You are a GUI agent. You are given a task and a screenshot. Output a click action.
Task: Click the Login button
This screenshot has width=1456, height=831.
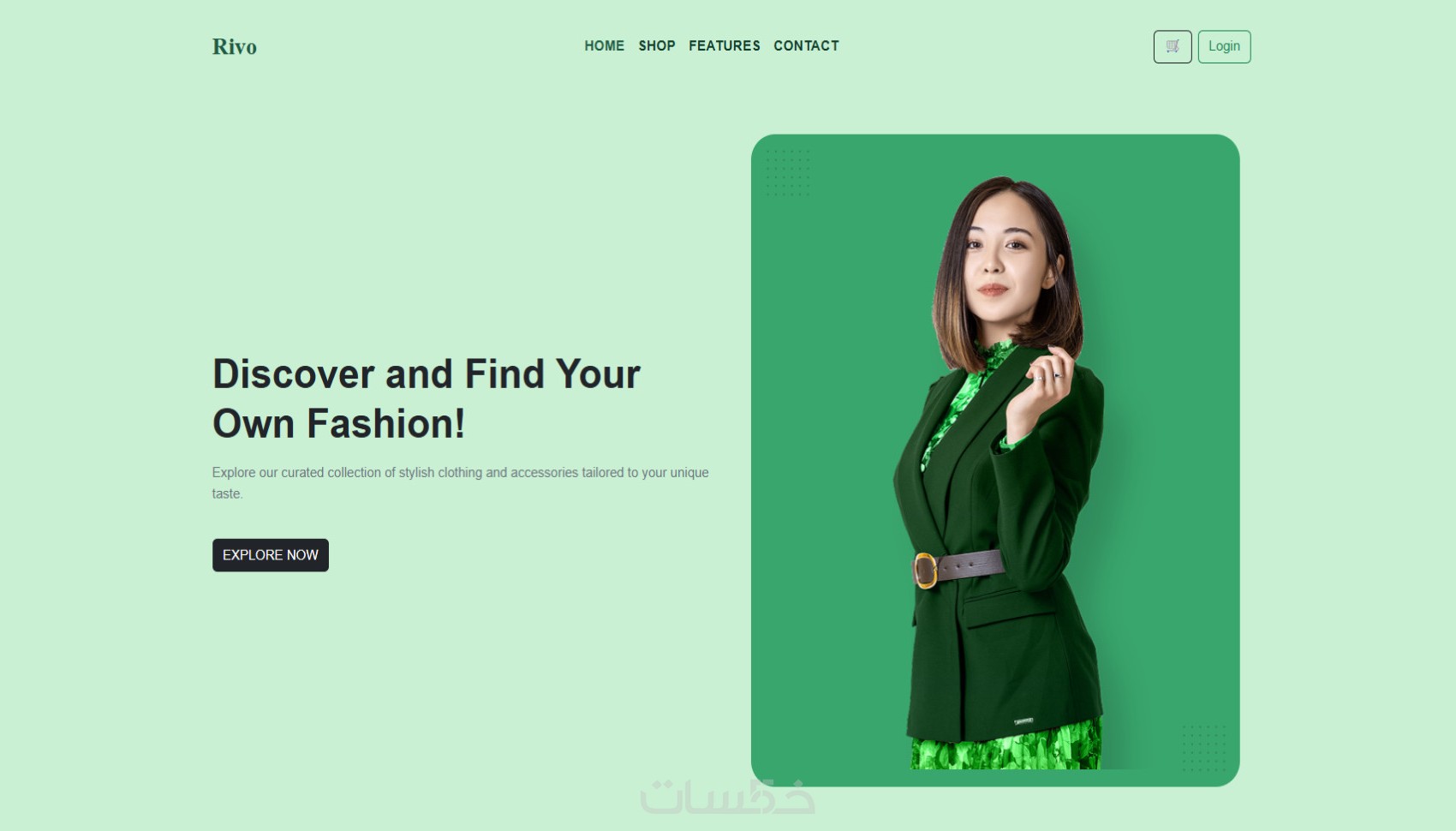point(1224,46)
